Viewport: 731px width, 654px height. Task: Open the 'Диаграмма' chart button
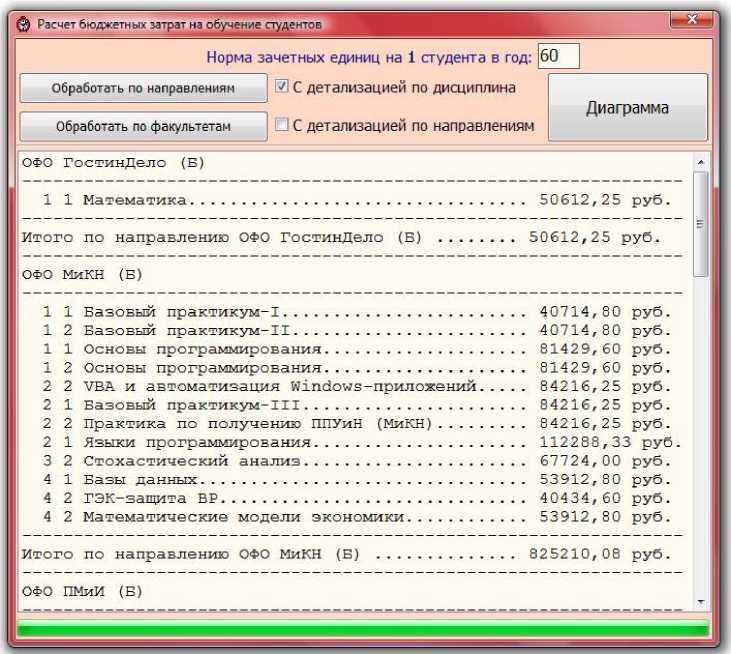(x=628, y=107)
